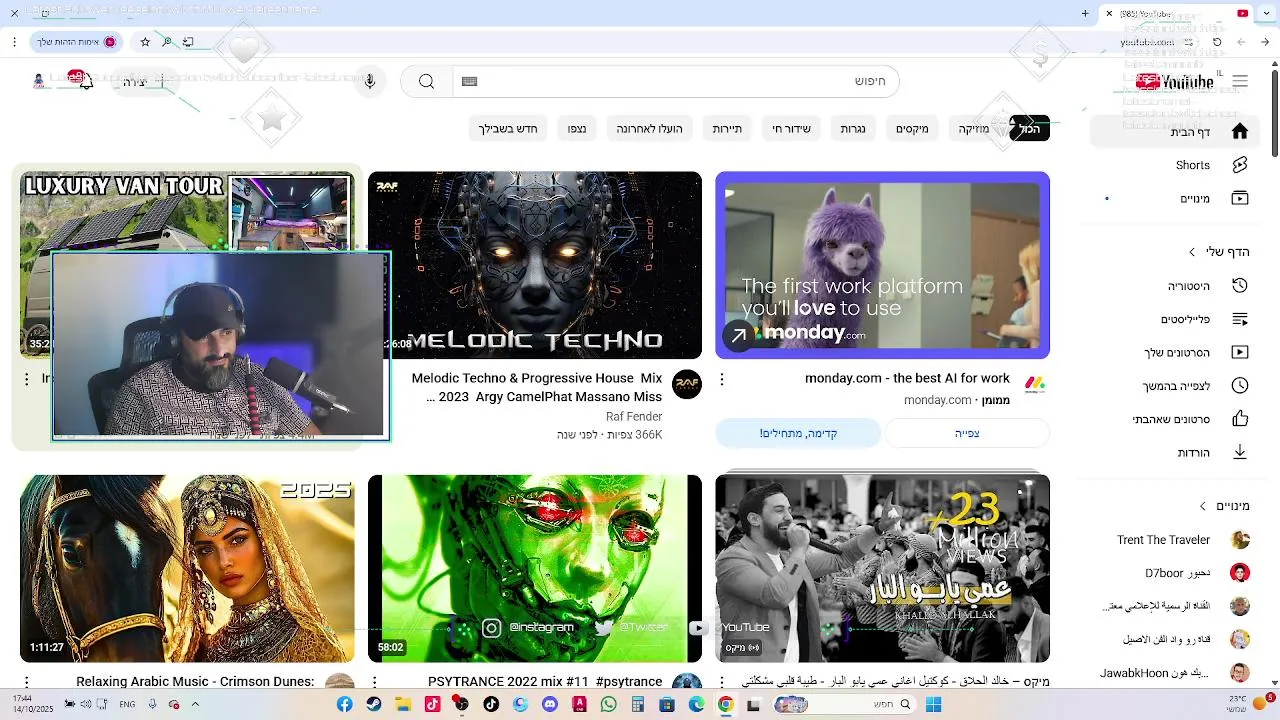Screen dimensions: 1280x720
Task: Open the green PSYTRANCE mix thumbnail
Action: 535,568
